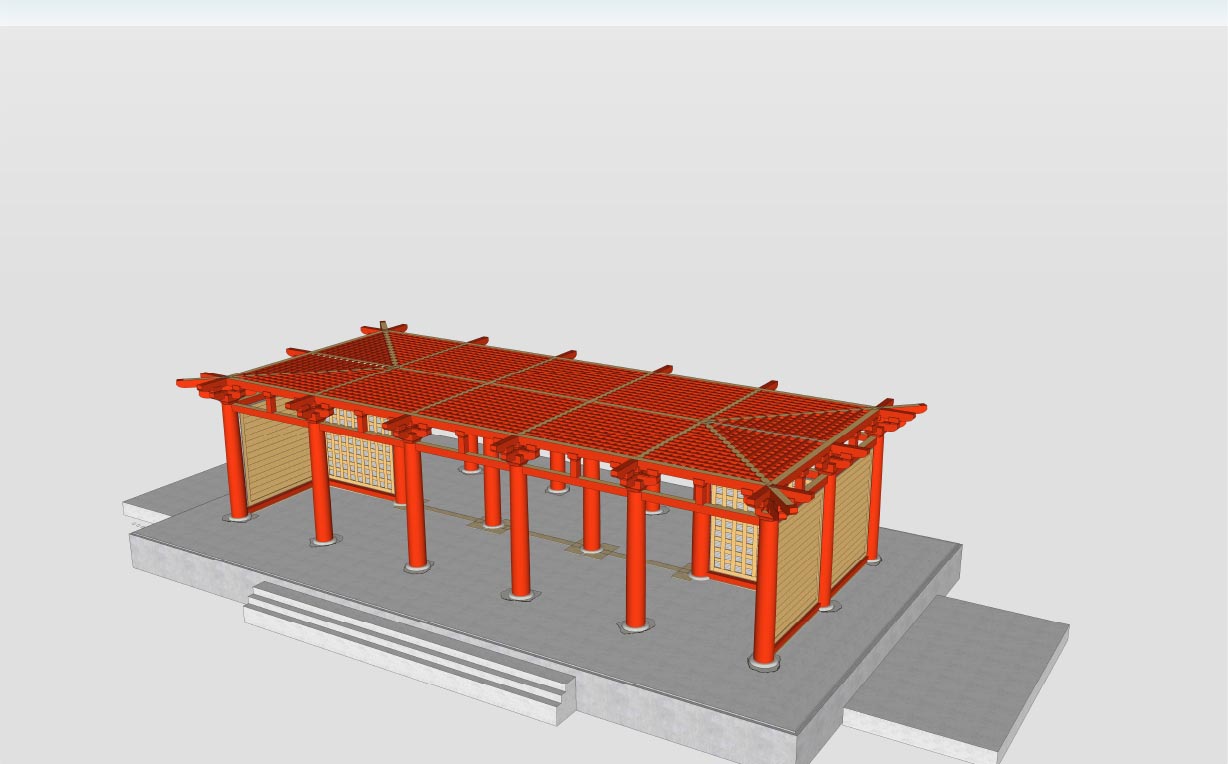Select the left end wooden wall panel
Image resolution: width=1228 pixels, height=764 pixels.
coord(275,460)
